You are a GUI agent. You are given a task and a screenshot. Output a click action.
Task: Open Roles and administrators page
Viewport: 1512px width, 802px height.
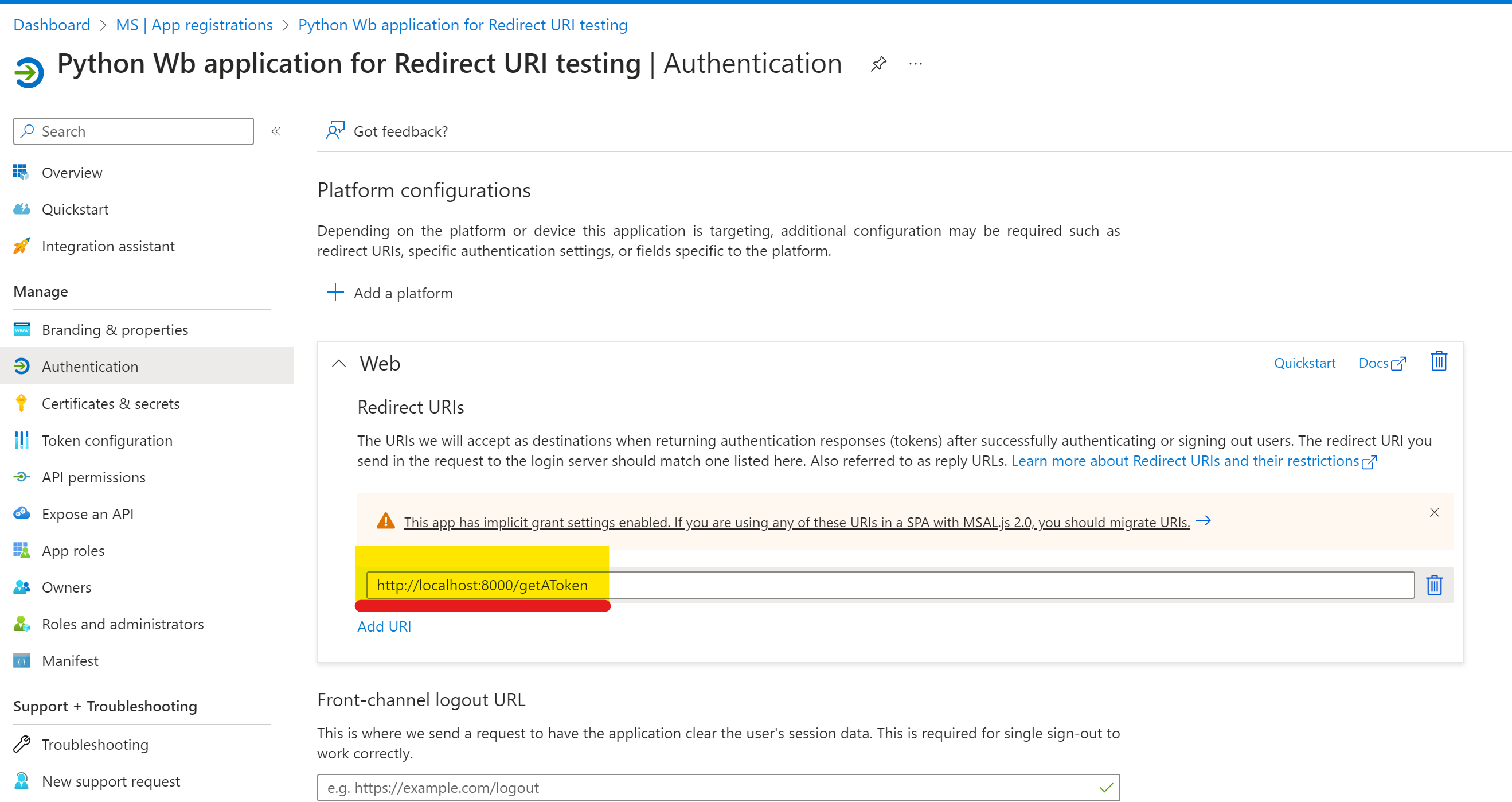(x=123, y=624)
